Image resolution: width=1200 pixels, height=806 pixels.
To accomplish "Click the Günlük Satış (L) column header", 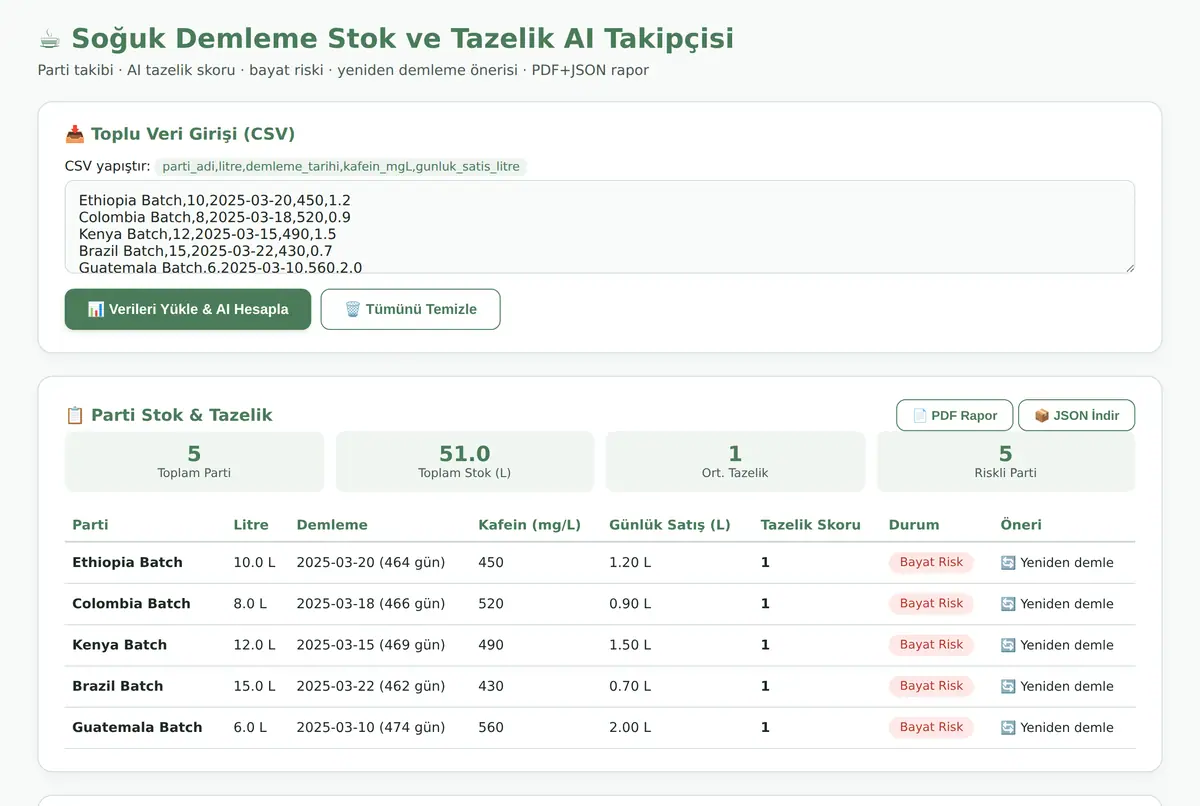I will [670, 525].
